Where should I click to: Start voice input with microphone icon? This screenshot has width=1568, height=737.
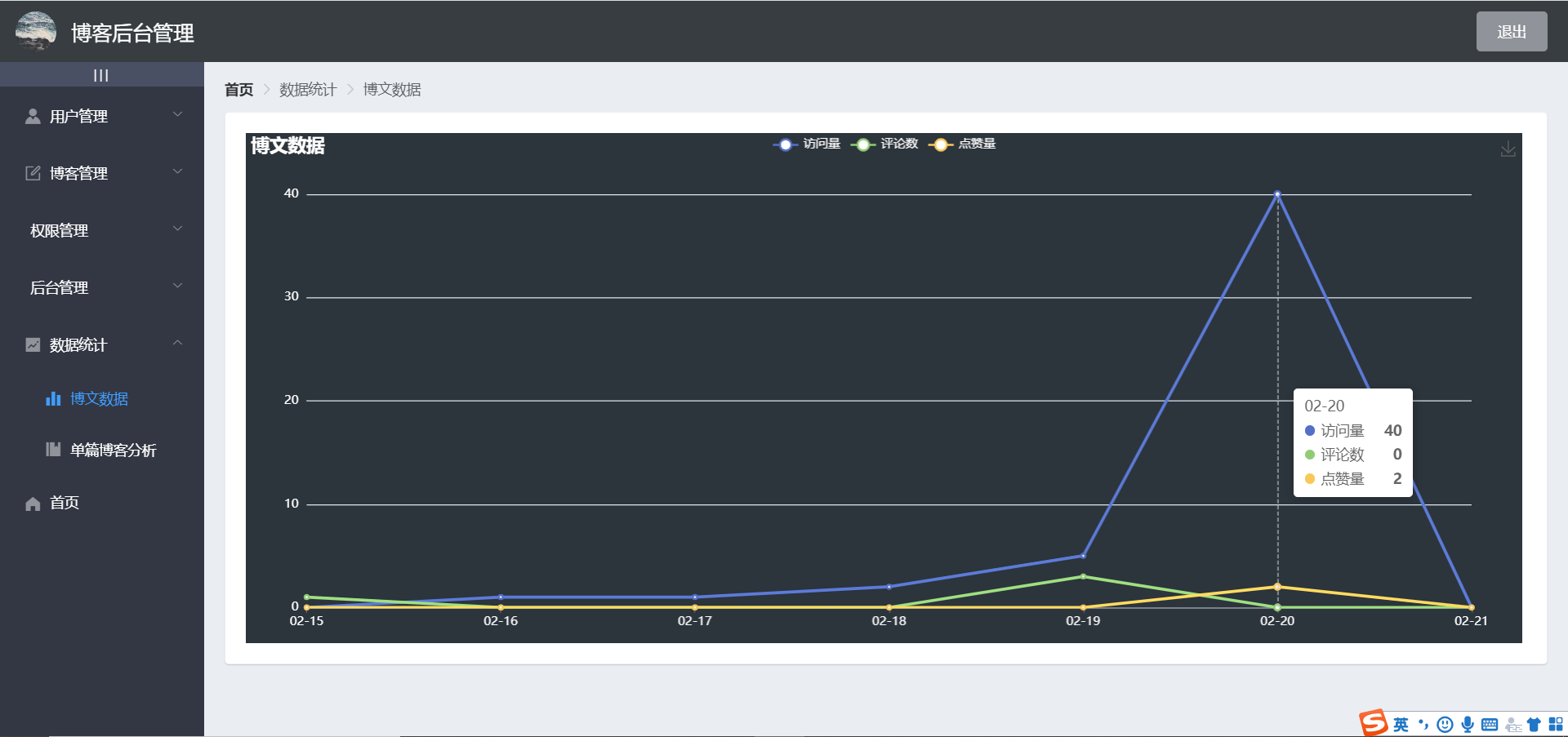(1468, 725)
